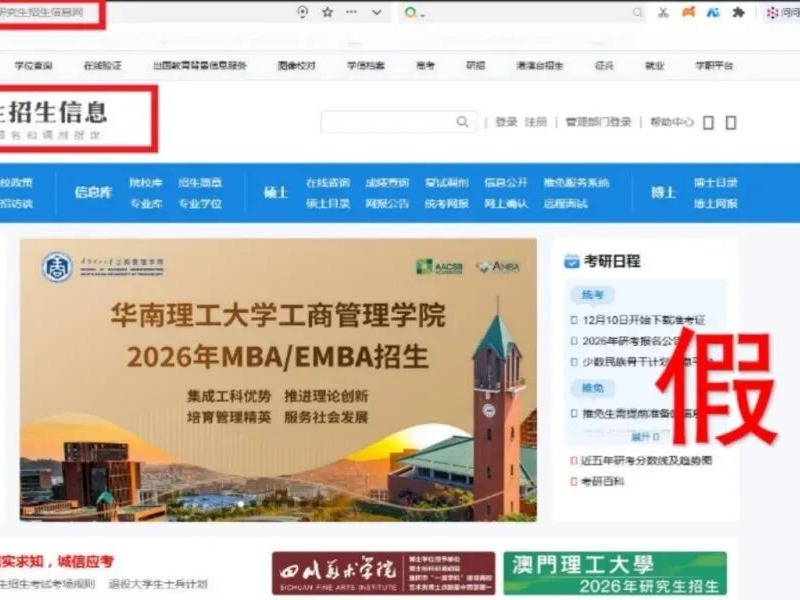Open 专业库 in the blue navigation bar

pyautogui.click(x=145, y=204)
